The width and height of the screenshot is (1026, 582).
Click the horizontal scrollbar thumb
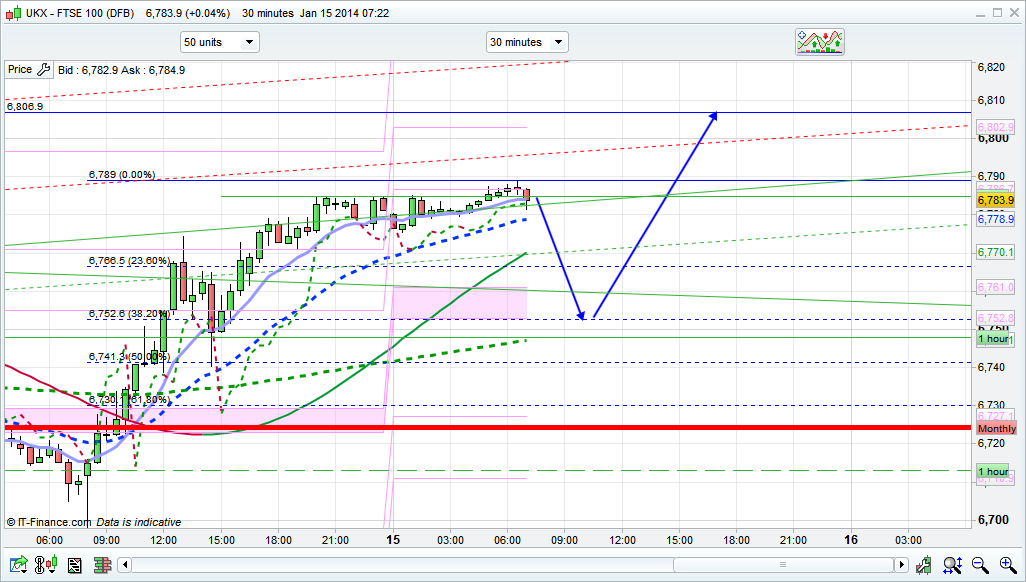783,565
